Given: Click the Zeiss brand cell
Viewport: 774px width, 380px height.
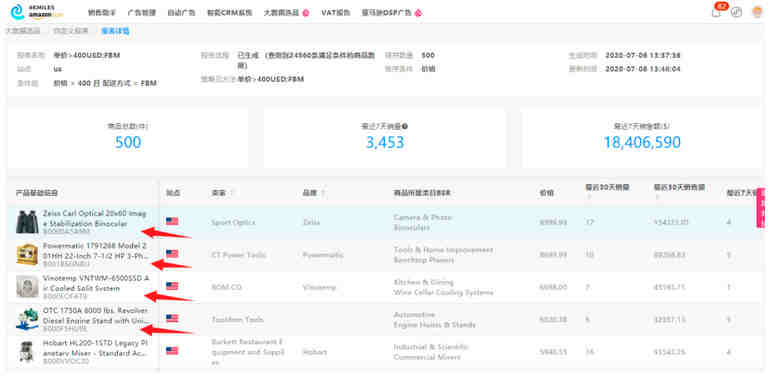Looking at the screenshot, I should pyautogui.click(x=310, y=223).
